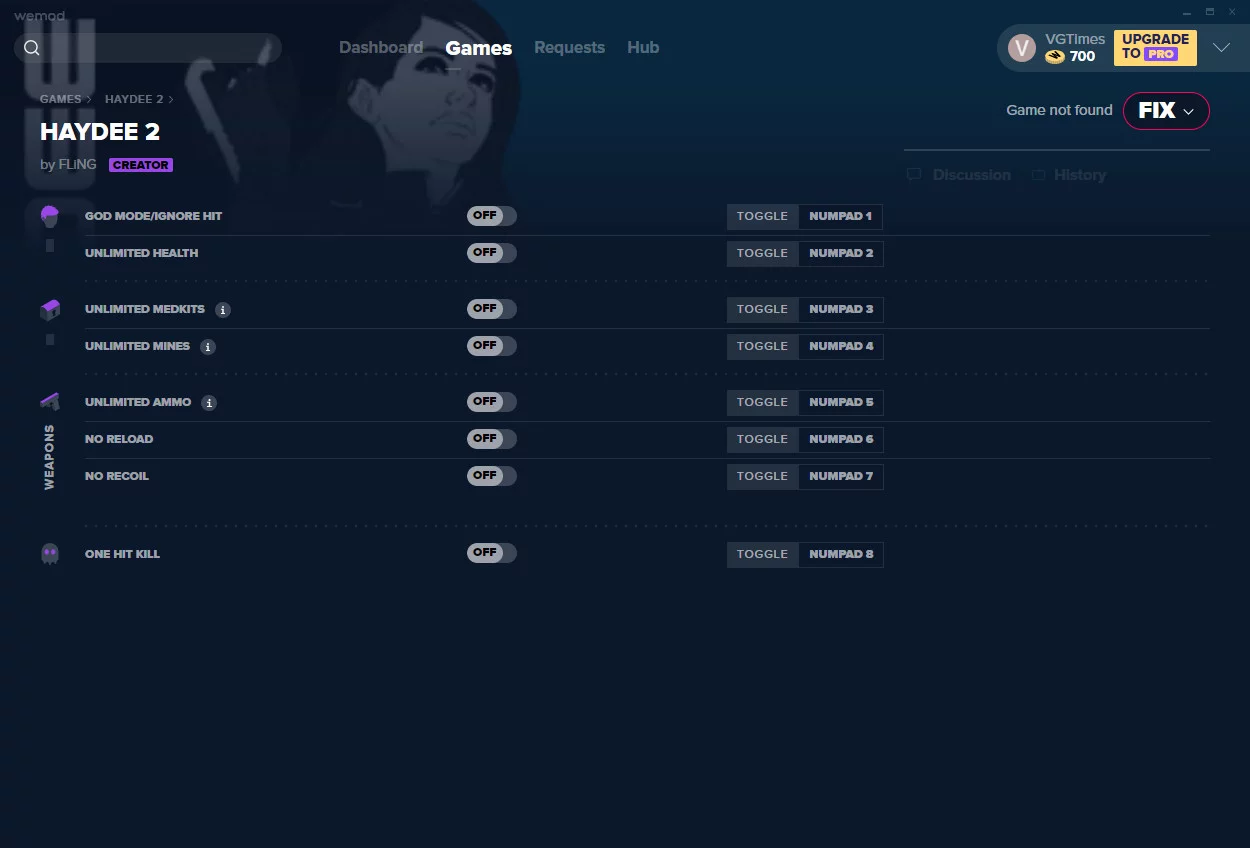Click the search input field
The height and width of the screenshot is (848, 1250).
[x=148, y=48]
